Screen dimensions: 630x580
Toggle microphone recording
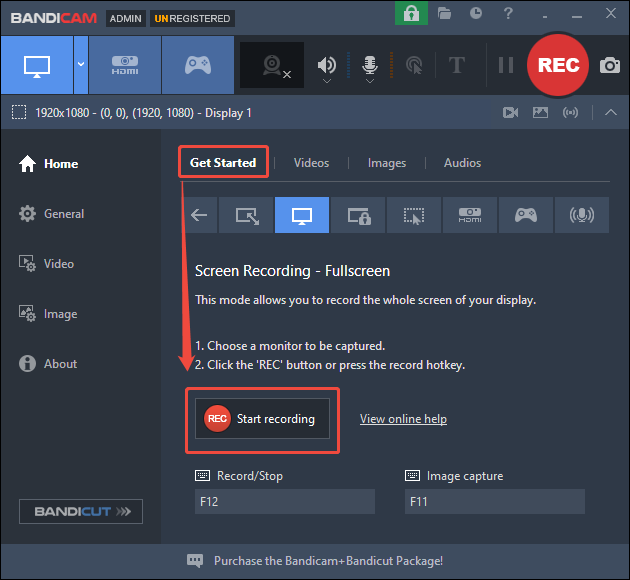coord(370,64)
